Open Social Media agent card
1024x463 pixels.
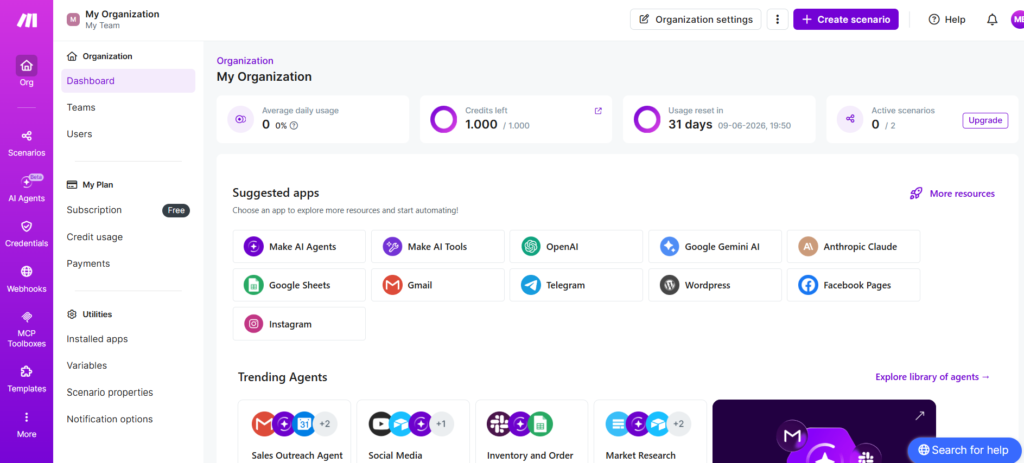pyautogui.click(x=413, y=432)
